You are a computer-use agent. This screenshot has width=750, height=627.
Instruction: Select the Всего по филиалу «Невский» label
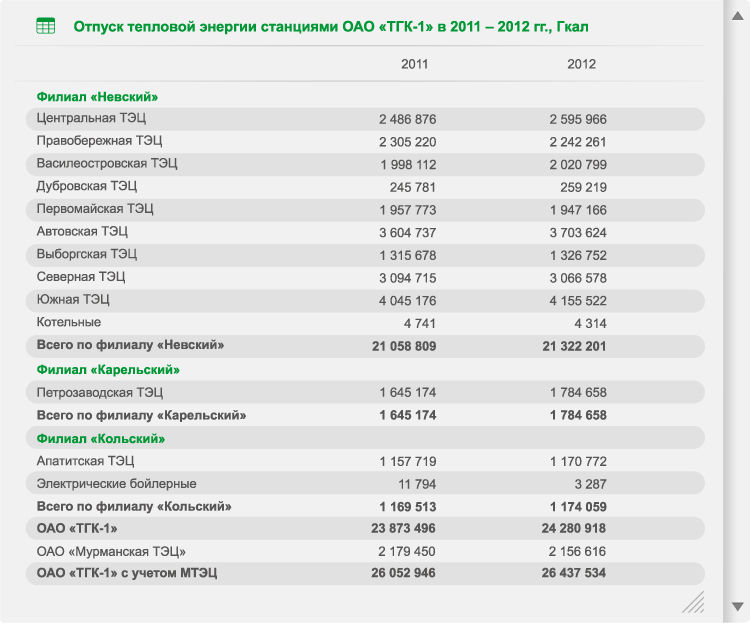(x=130, y=345)
